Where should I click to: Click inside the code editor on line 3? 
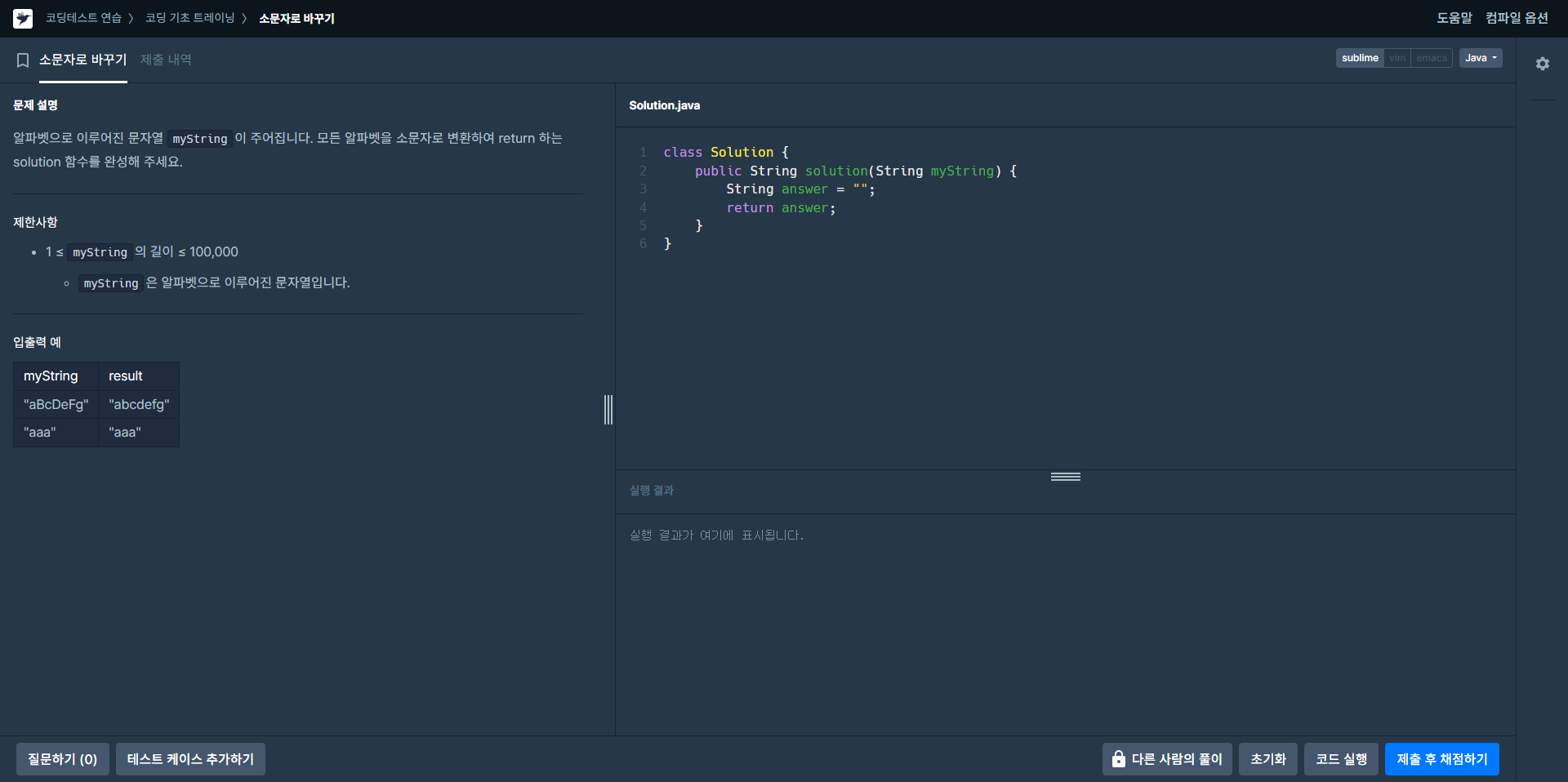pos(800,189)
